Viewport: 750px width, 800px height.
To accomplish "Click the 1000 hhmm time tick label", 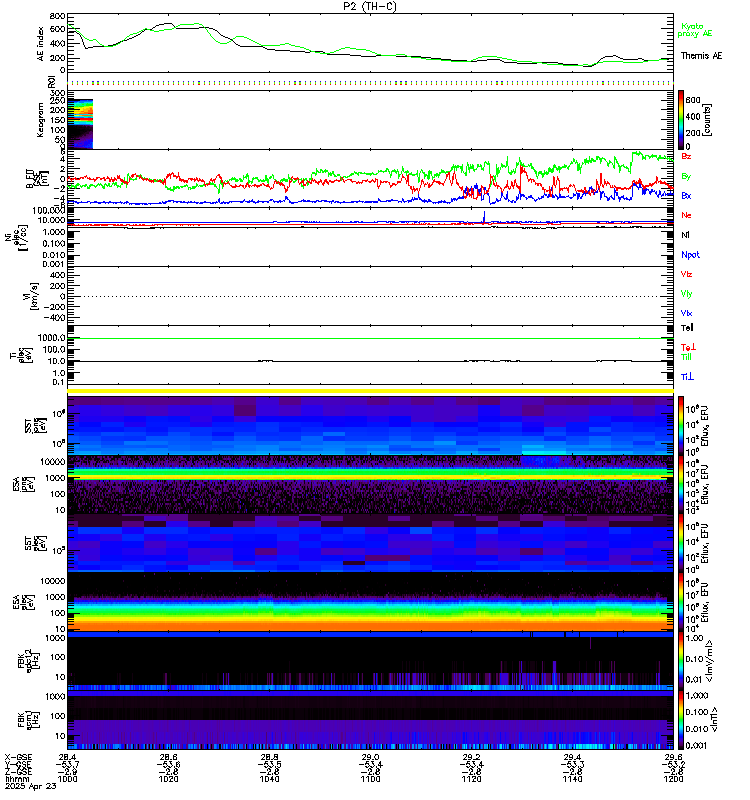I will coord(67,779).
